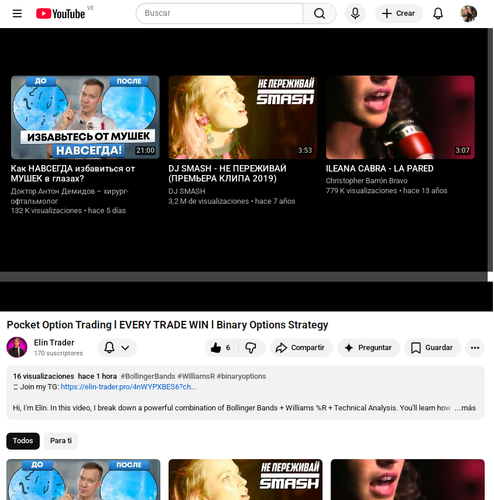Open the DJ SMASH channel name

(x=187, y=191)
